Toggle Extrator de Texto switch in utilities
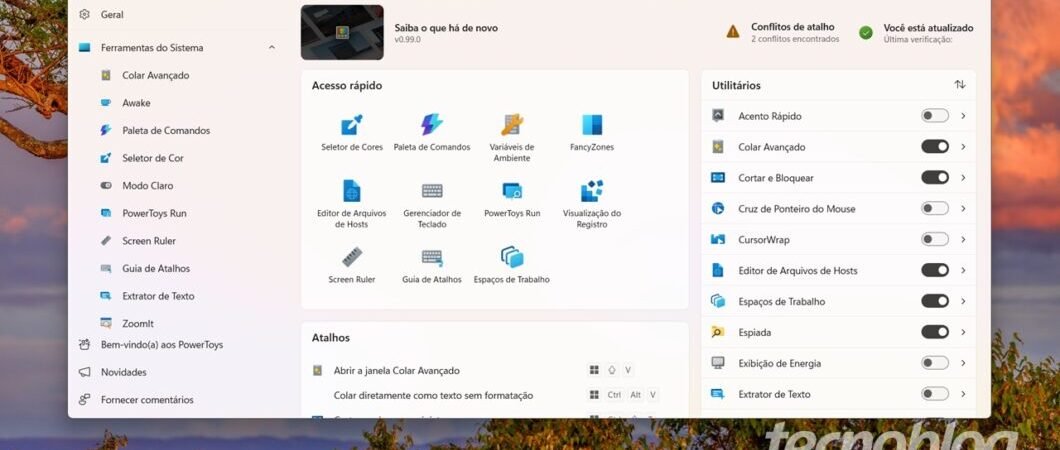1060x450 pixels. coord(935,394)
